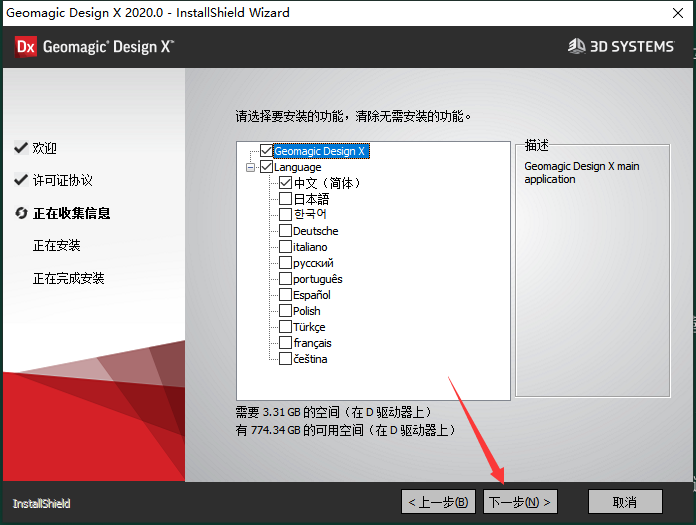This screenshot has width=696, height=525.
Task: Click the français tree row label
Action: [312, 343]
